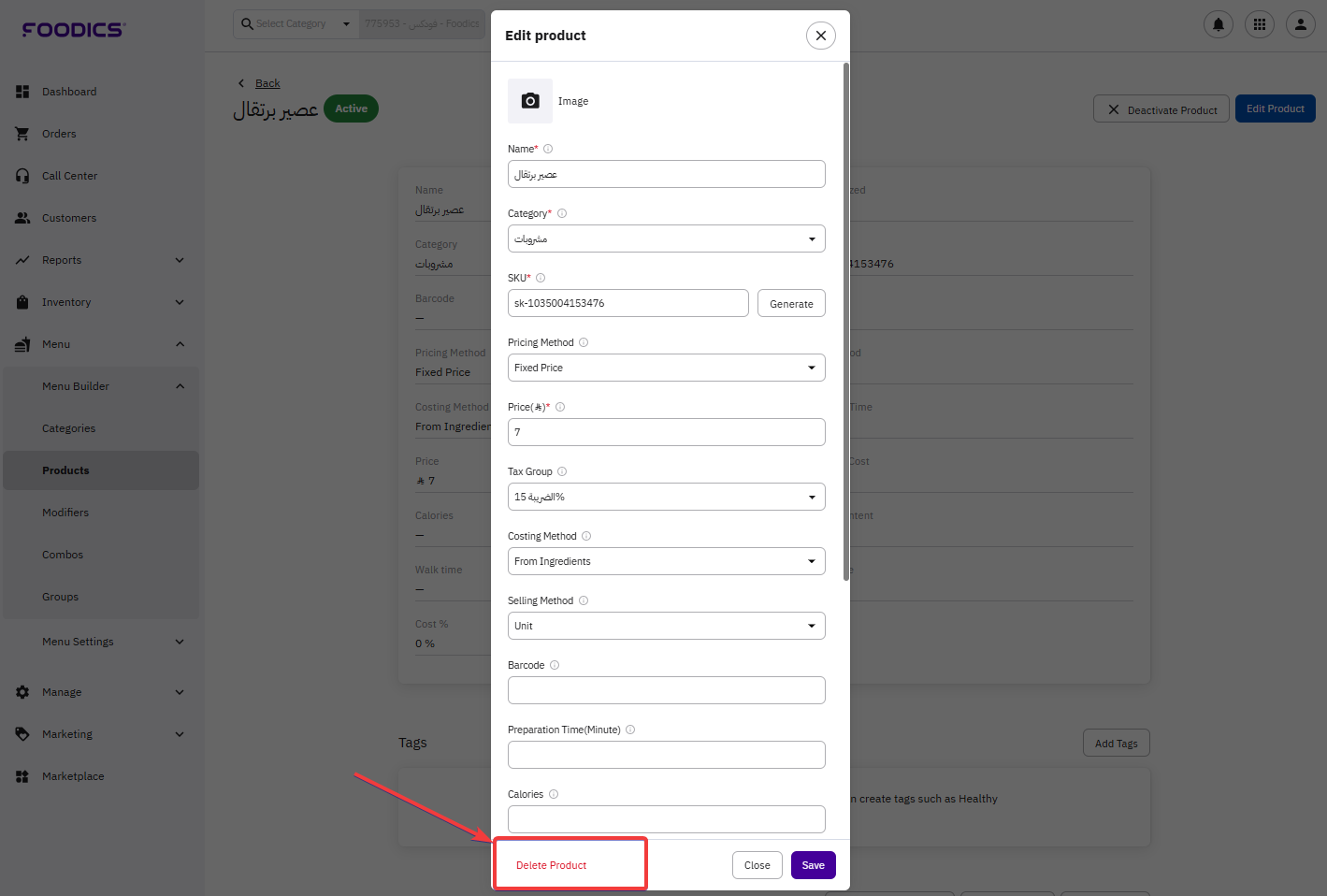Click the info icon beside Pricing Method
1327x896 pixels.
pyautogui.click(x=584, y=342)
